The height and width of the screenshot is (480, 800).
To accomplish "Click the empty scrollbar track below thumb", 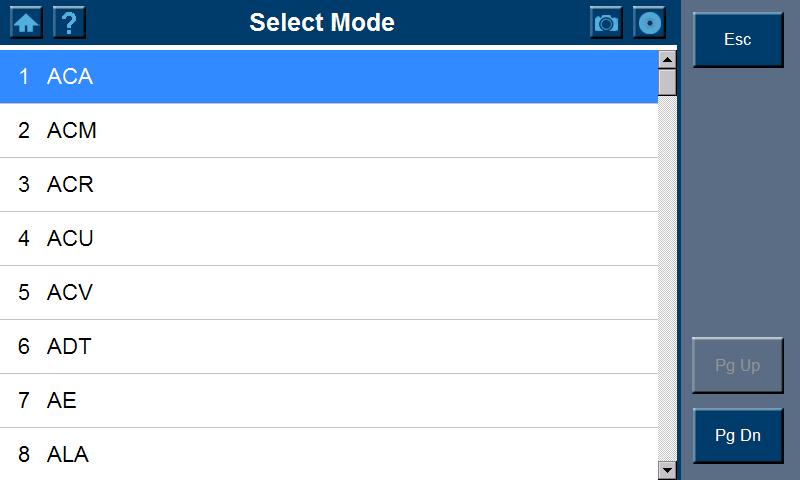I will point(667,280).
